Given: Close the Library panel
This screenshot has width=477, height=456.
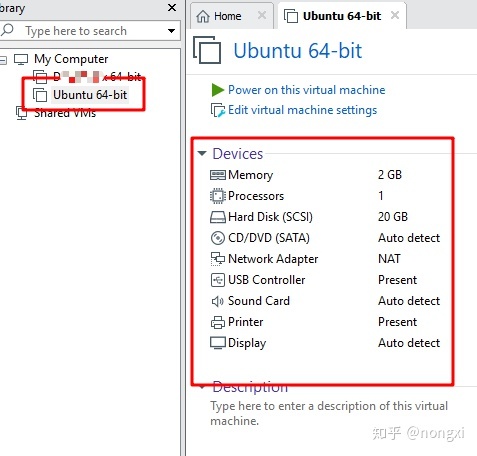Looking at the screenshot, I should 172,7.
